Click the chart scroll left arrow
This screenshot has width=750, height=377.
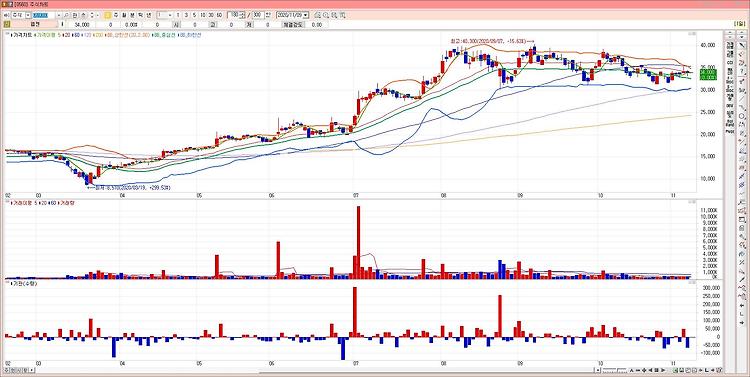point(651,370)
